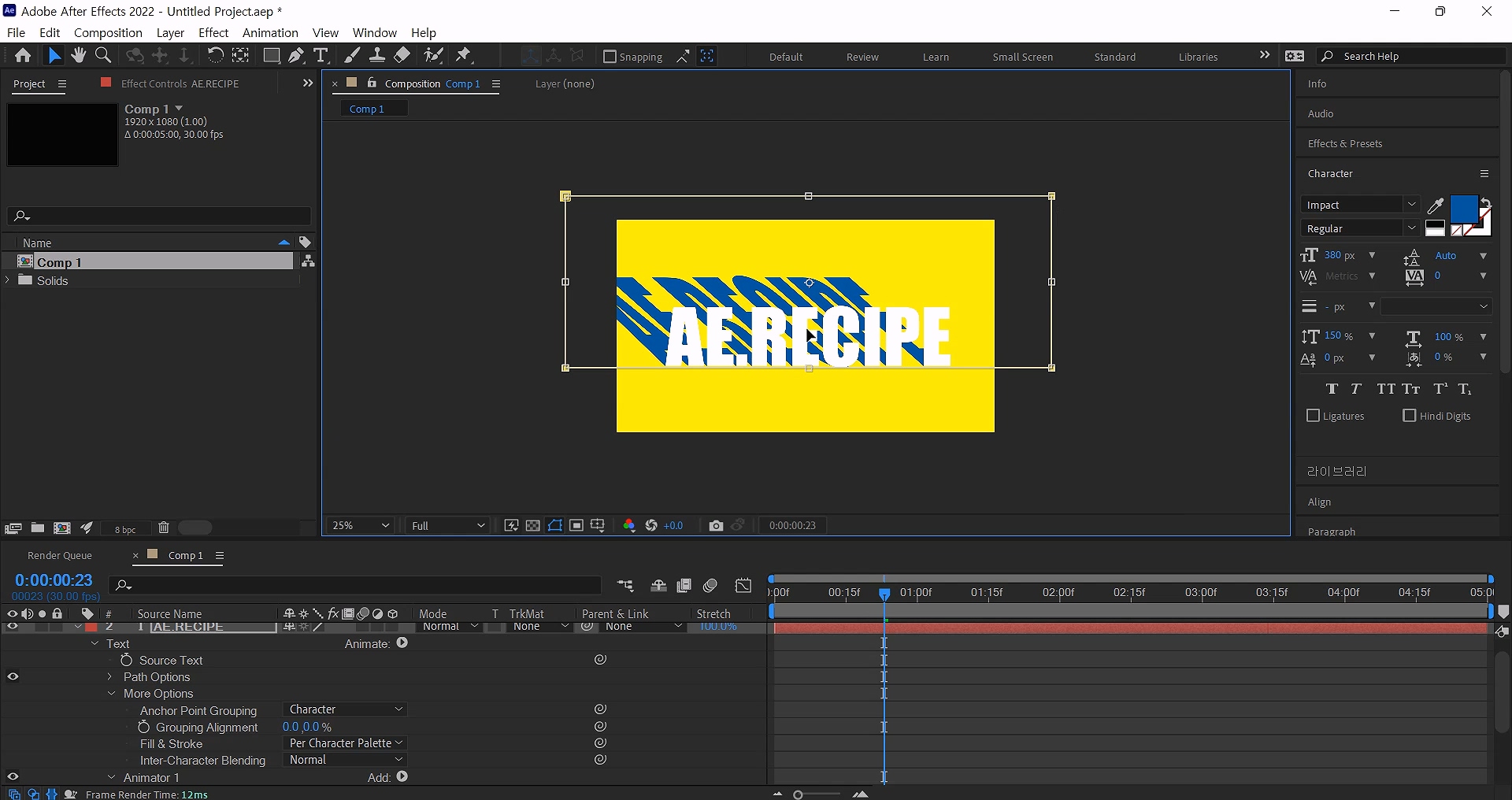Switch to Learn workspace
Image resolution: width=1512 pixels, height=800 pixels.
click(936, 57)
